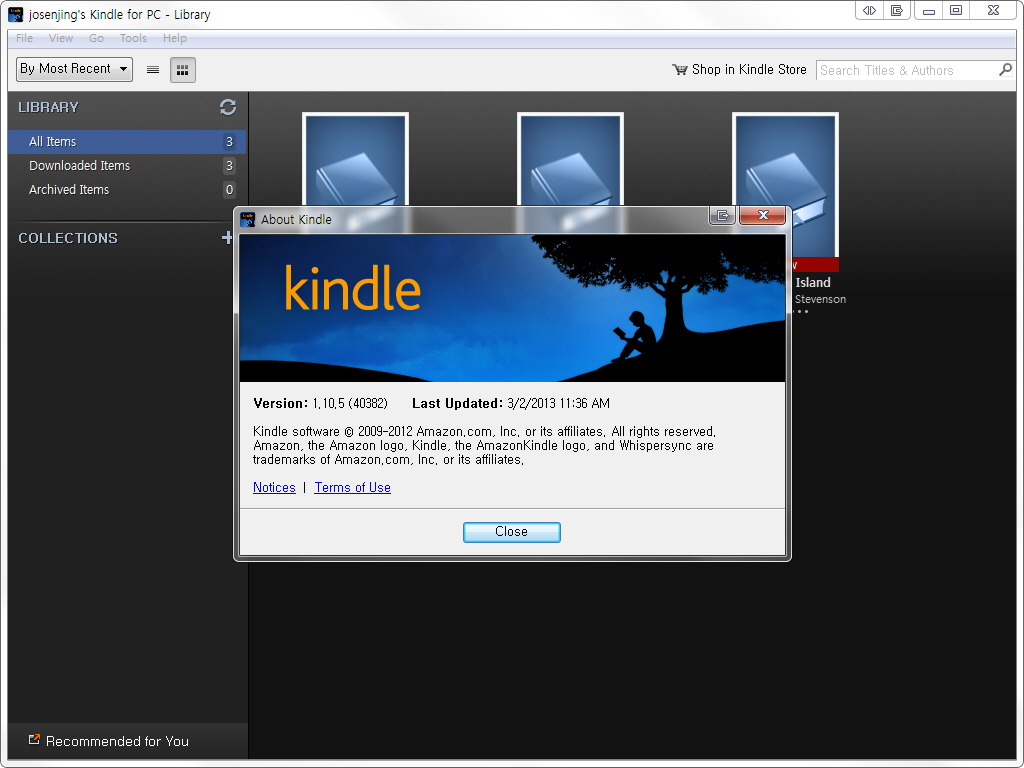Click the About Kindle dialog restore icon
1024x768 pixels.
pos(722,215)
